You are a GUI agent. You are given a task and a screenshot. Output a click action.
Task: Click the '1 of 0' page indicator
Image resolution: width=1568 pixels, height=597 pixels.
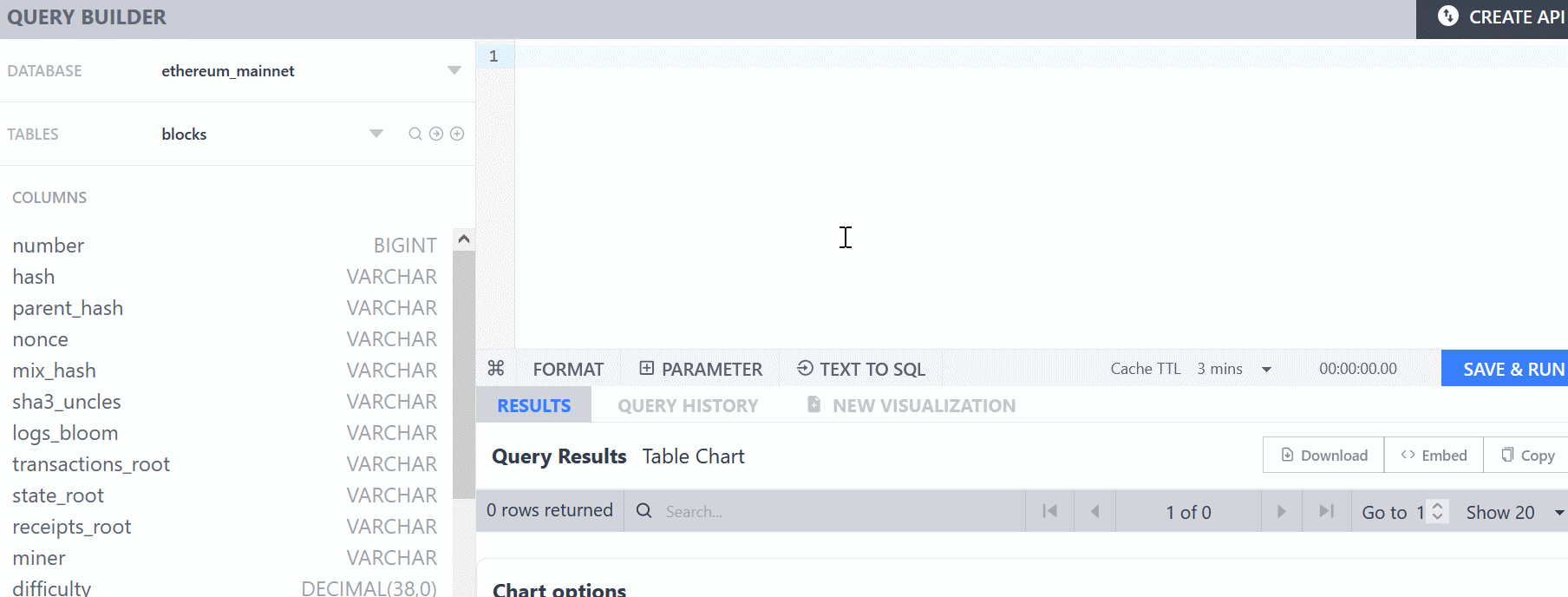pos(1188,512)
